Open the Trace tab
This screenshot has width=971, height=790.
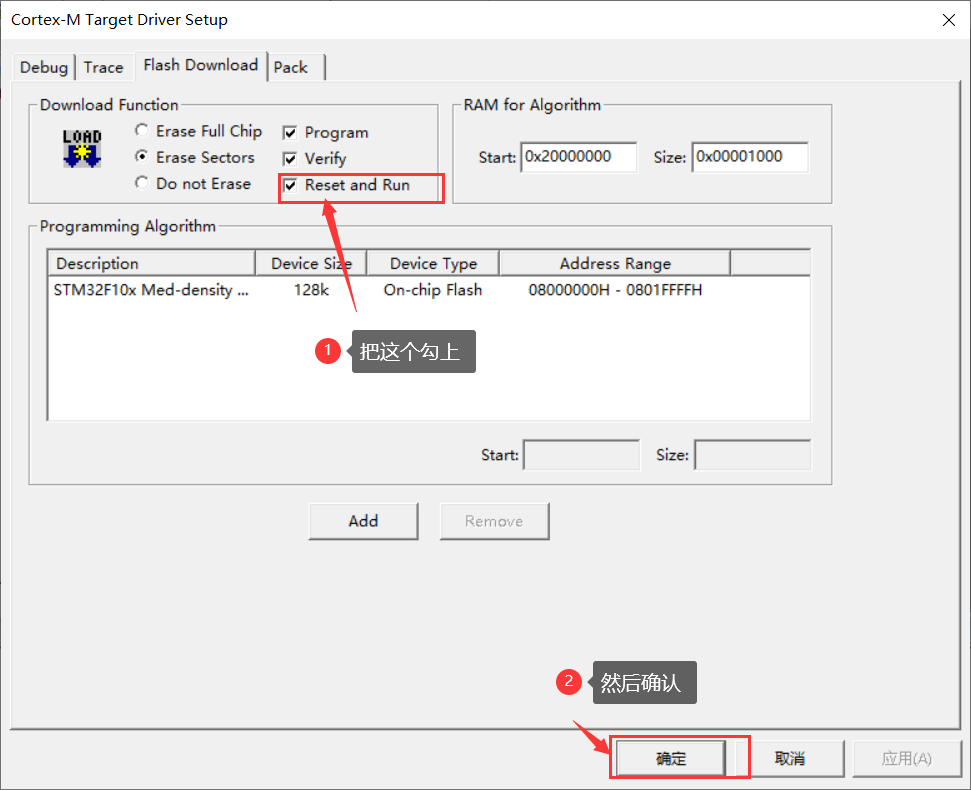[x=103, y=67]
